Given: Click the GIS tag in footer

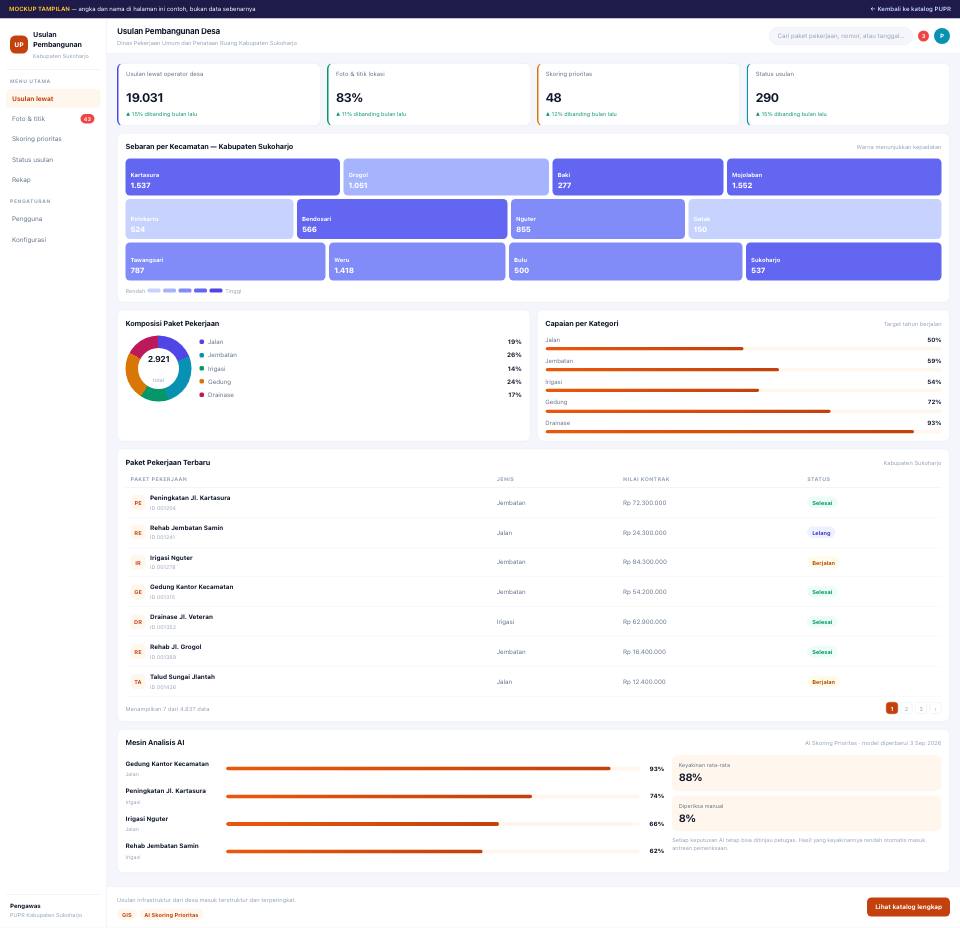Looking at the screenshot, I should click(127, 915).
